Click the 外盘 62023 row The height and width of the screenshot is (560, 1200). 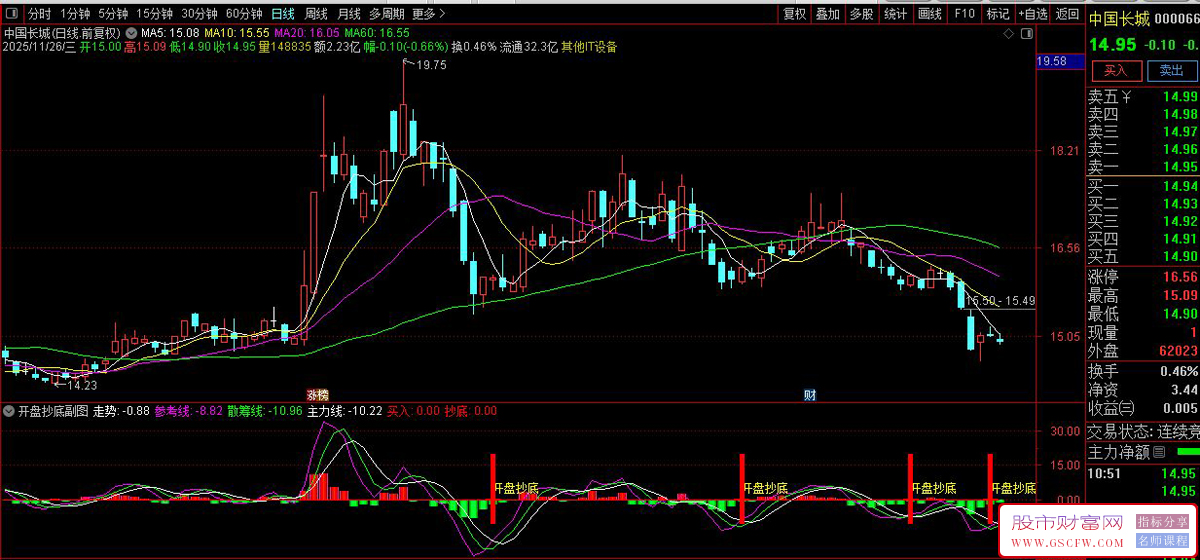1143,351
